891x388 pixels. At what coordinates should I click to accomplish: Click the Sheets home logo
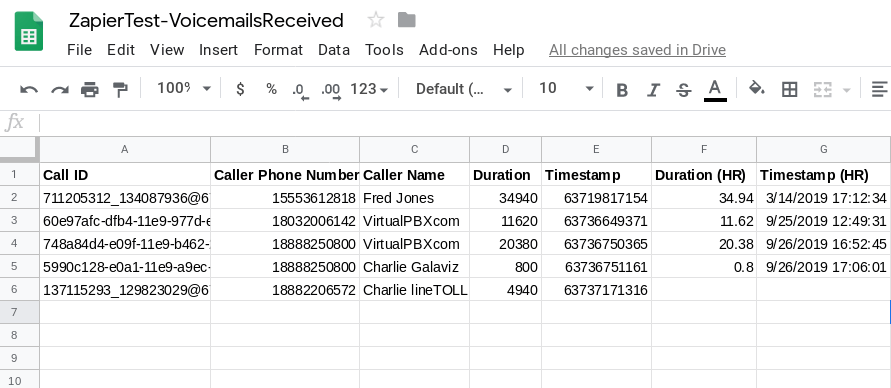(28, 32)
